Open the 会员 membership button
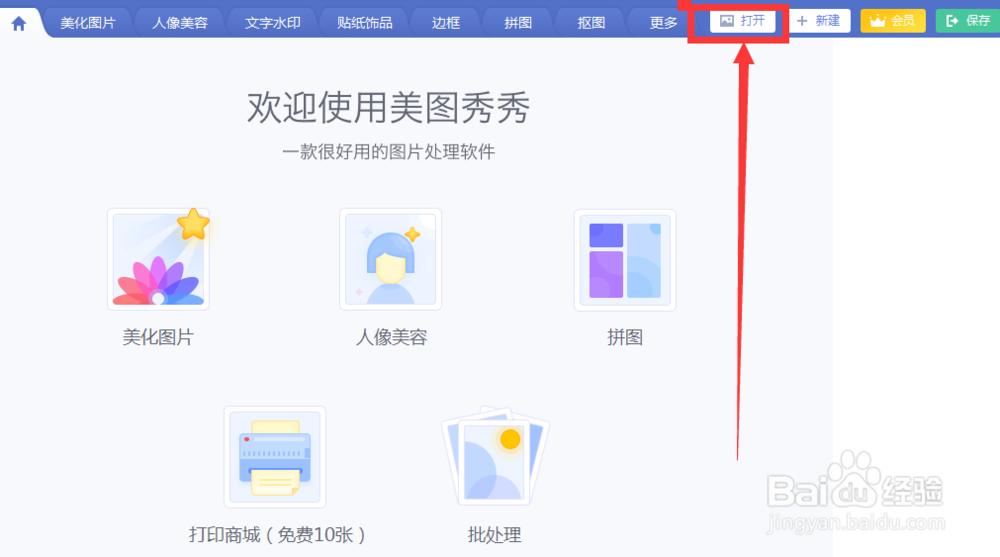This screenshot has height=557, width=1000. point(893,21)
